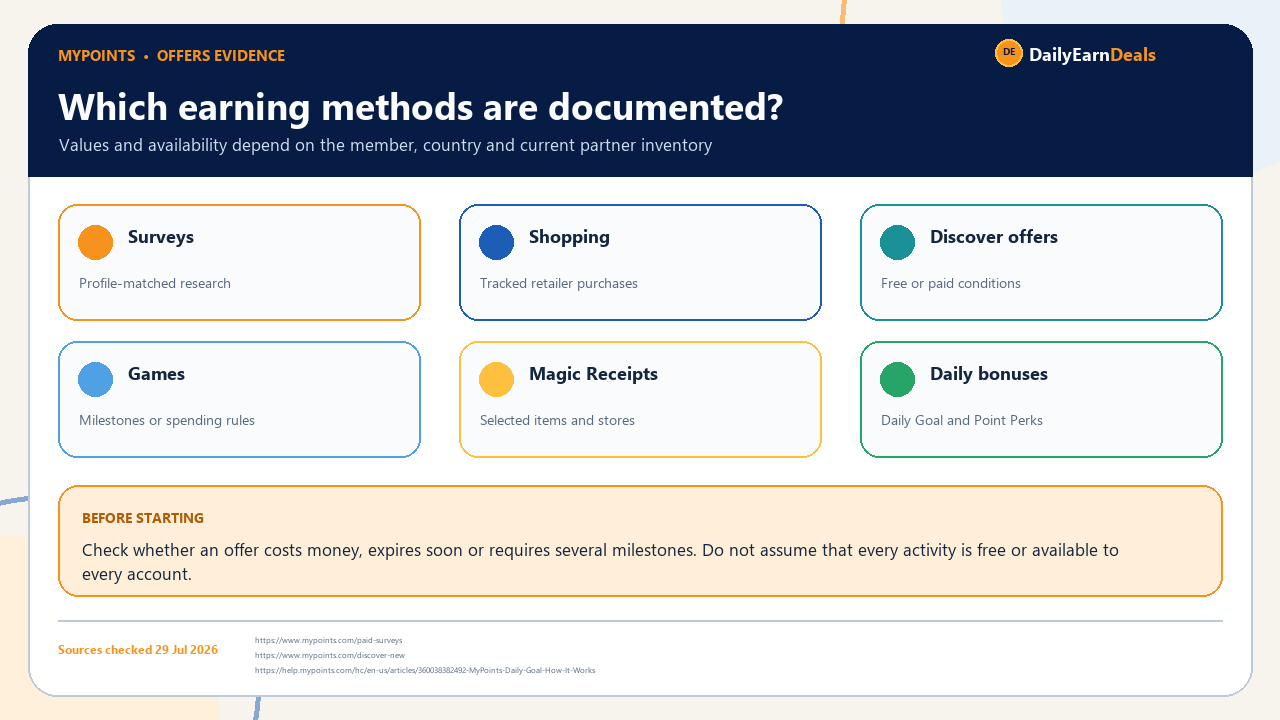Select the Daily bonuses card title
Viewport: 1280px width, 720px height.
[989, 374]
